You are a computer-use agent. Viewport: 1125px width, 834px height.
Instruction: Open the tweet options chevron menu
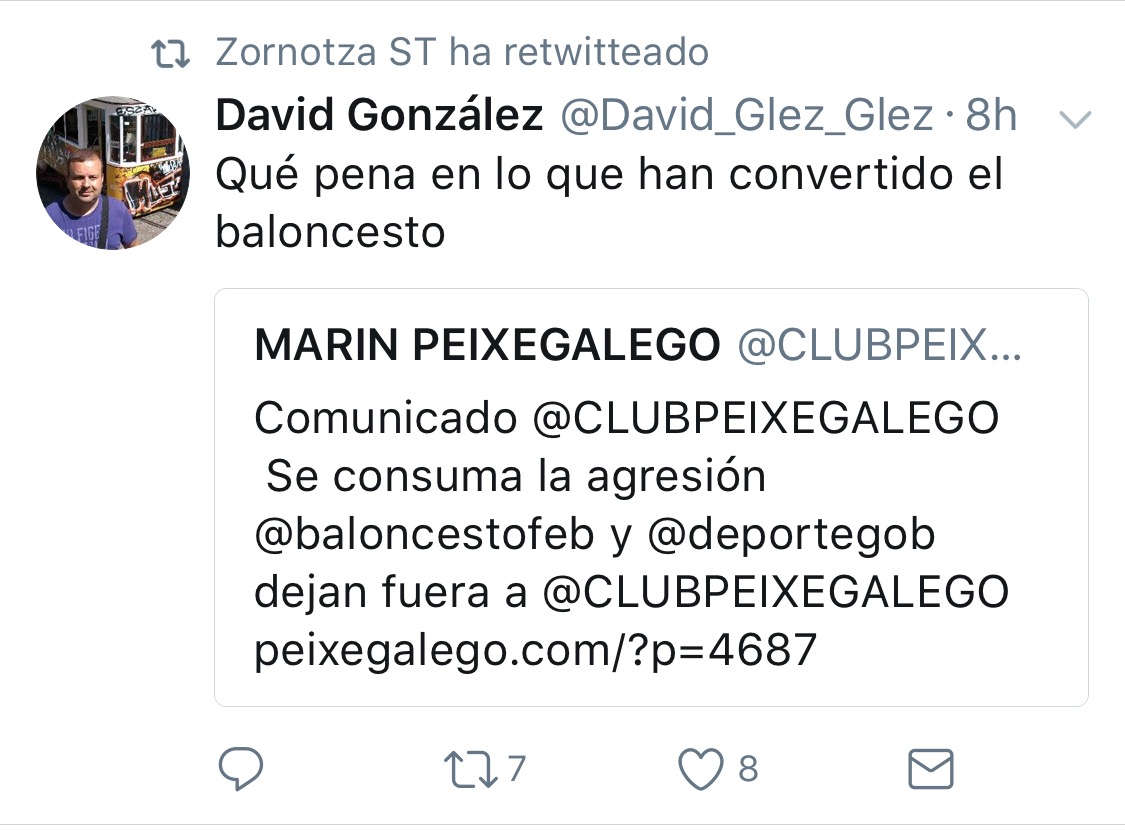(x=1075, y=119)
